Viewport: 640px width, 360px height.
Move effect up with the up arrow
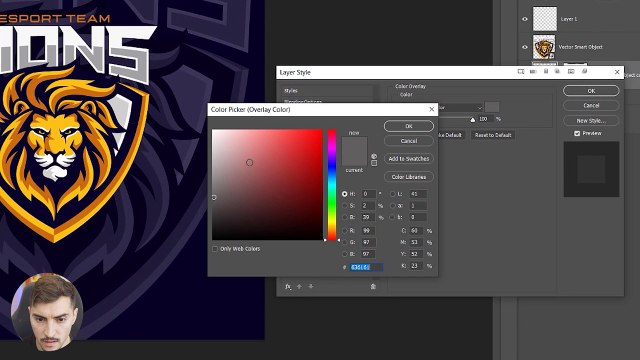[x=299, y=287]
